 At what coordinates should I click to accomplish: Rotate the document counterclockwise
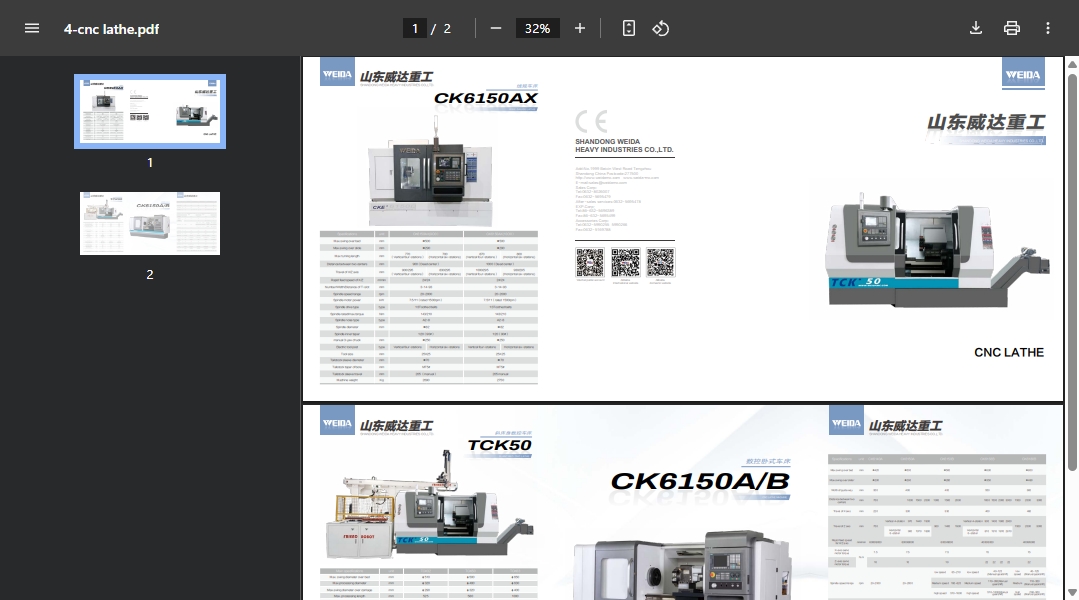pyautogui.click(x=661, y=28)
